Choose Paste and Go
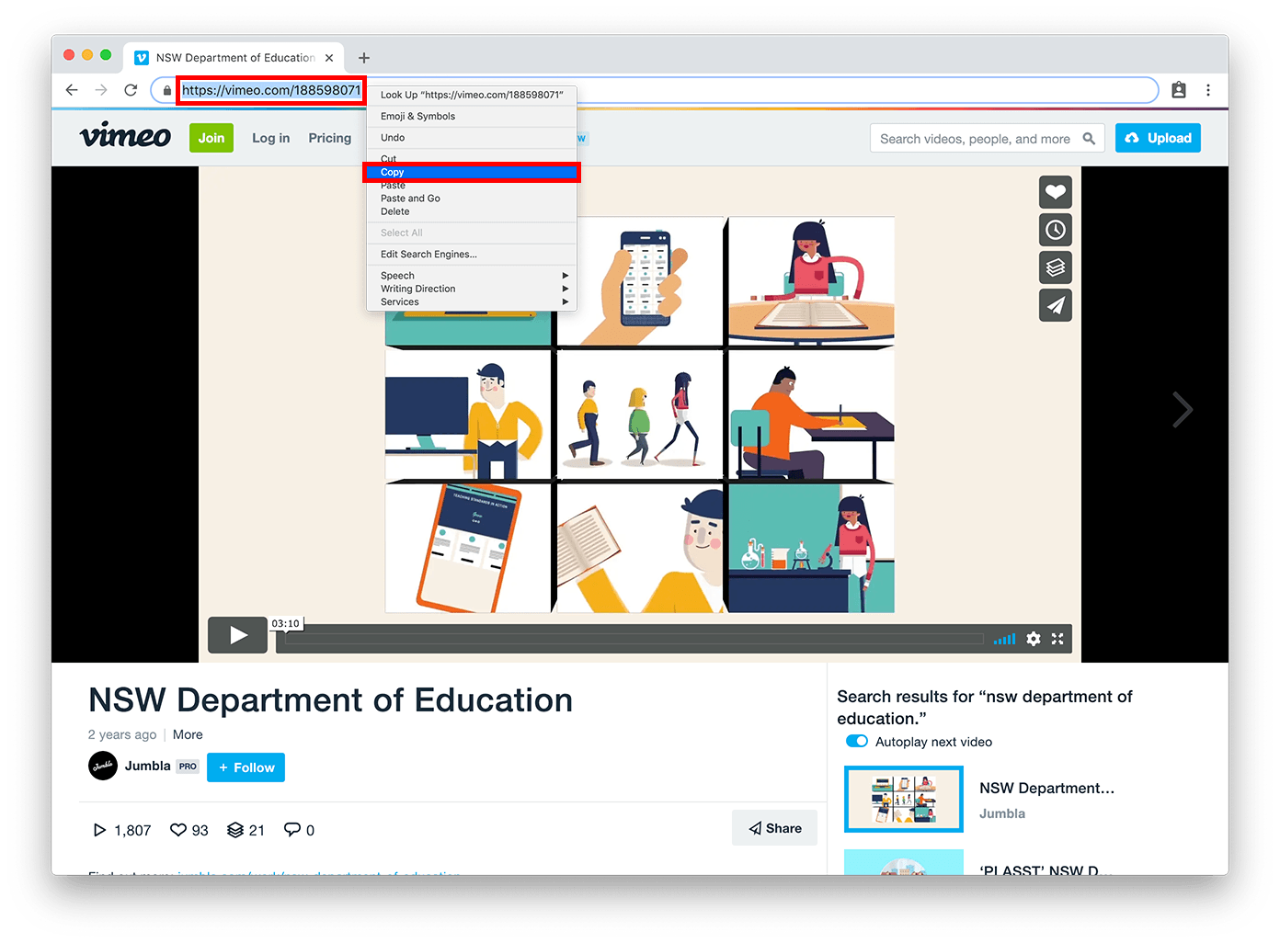Viewport: 1280px width, 943px height. (472, 198)
